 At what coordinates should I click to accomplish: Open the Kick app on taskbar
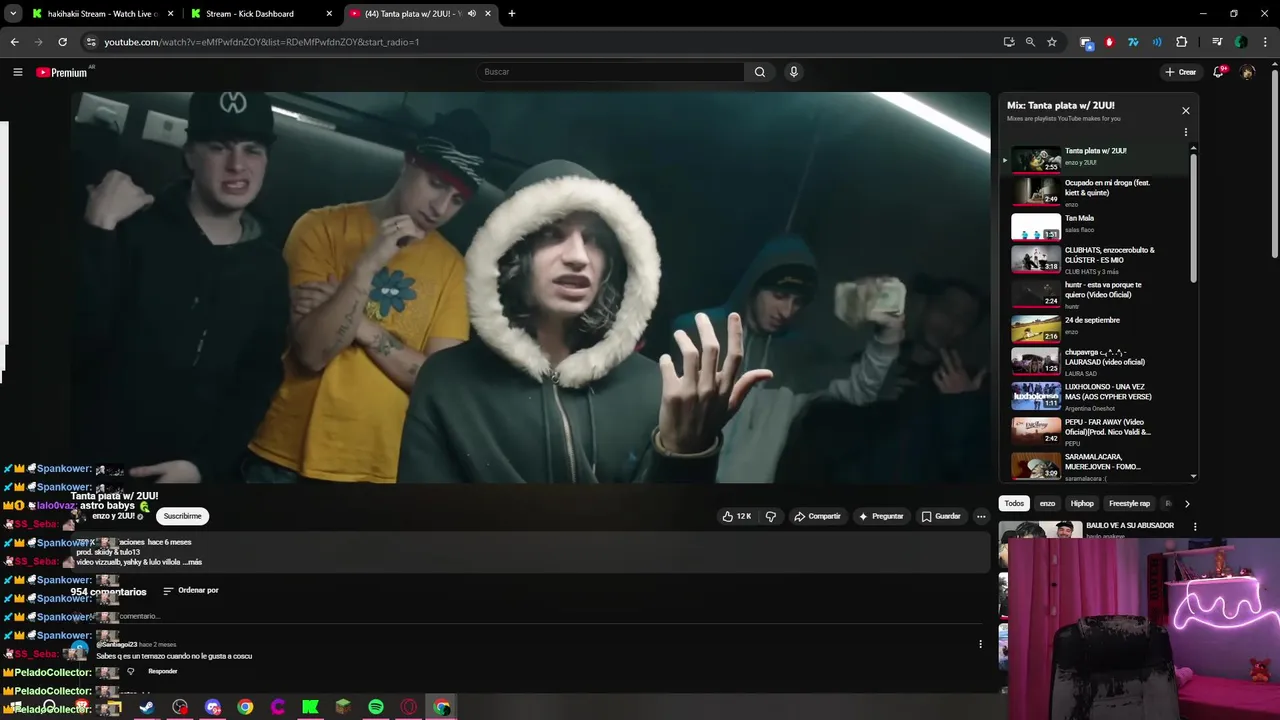click(310, 707)
